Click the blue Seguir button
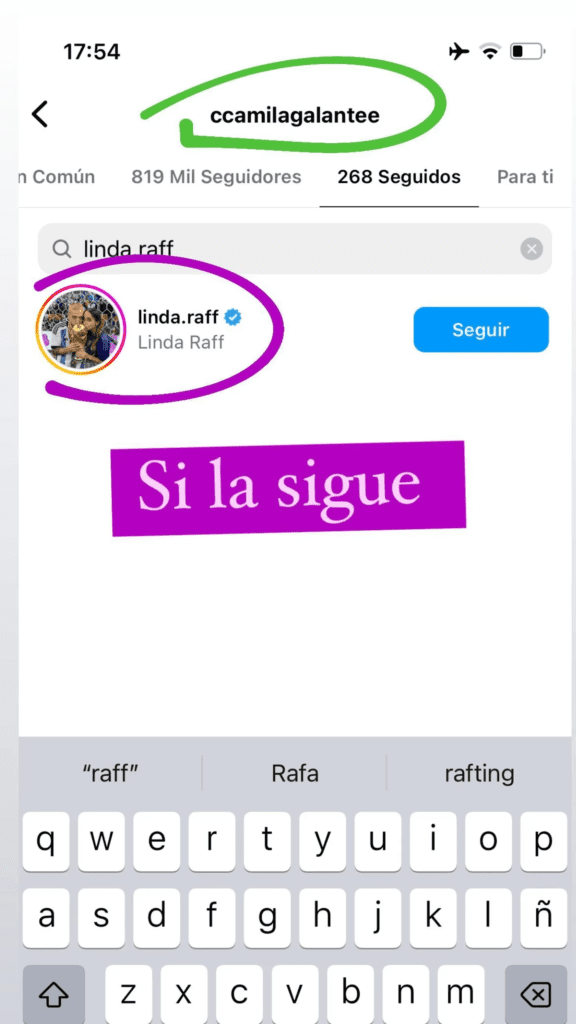 pyautogui.click(x=481, y=330)
